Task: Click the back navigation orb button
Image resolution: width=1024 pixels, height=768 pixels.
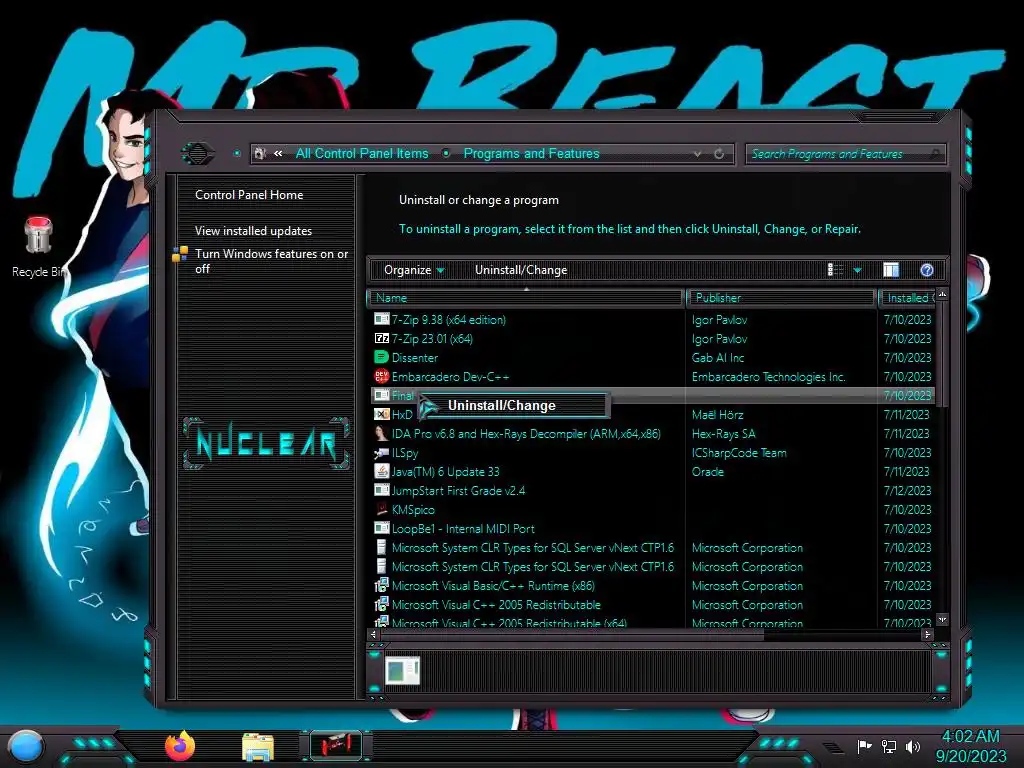Action: (x=197, y=154)
